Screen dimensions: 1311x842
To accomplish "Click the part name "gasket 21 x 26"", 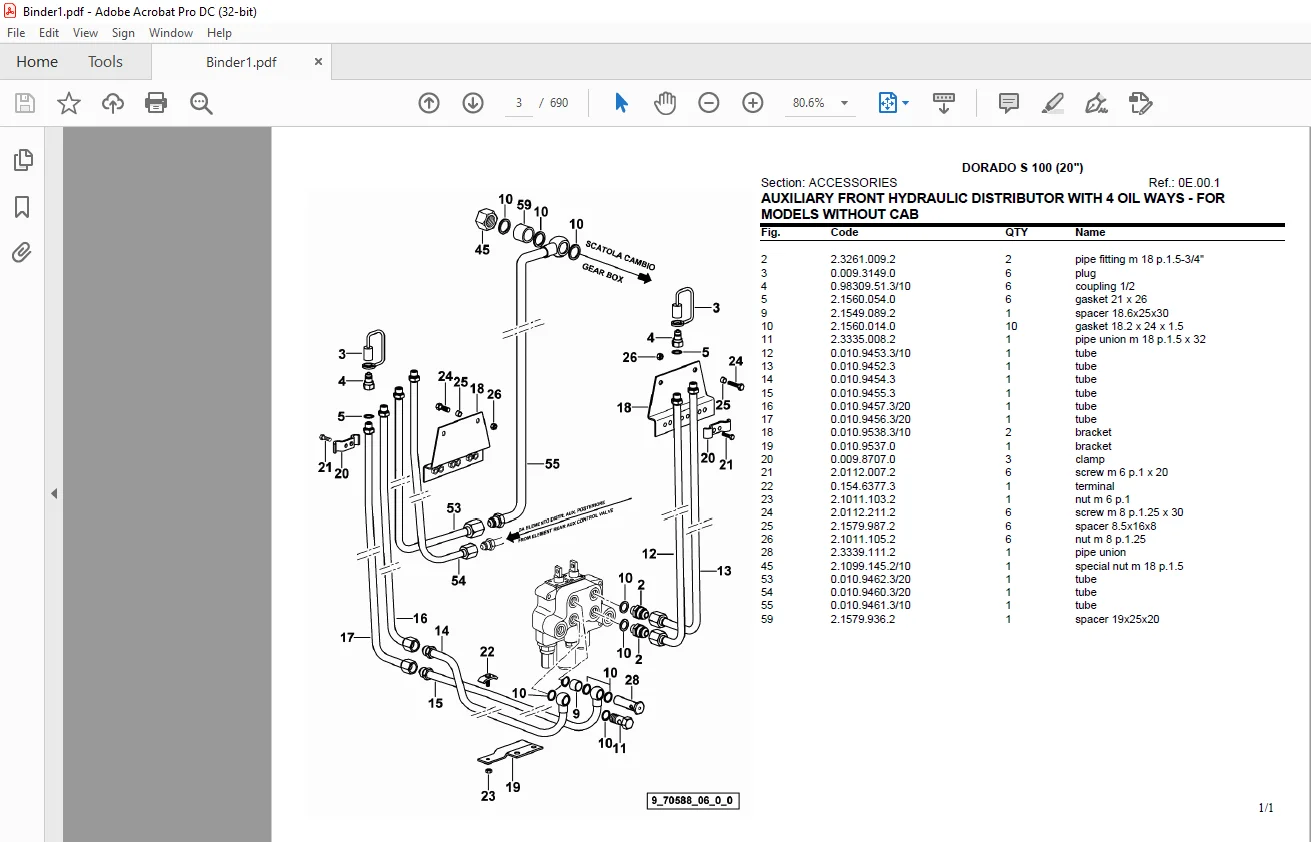I will 1110,299.
